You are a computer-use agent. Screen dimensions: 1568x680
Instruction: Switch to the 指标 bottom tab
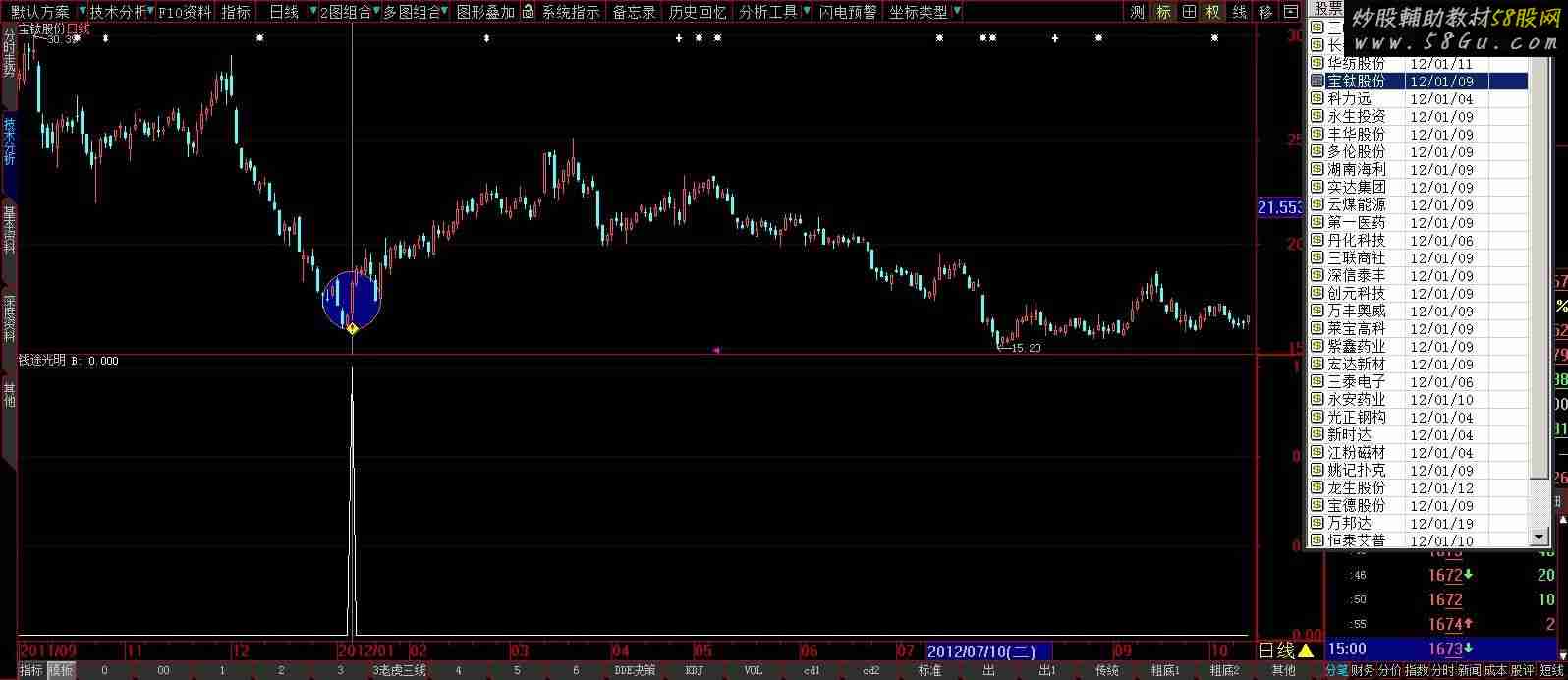click(x=30, y=671)
